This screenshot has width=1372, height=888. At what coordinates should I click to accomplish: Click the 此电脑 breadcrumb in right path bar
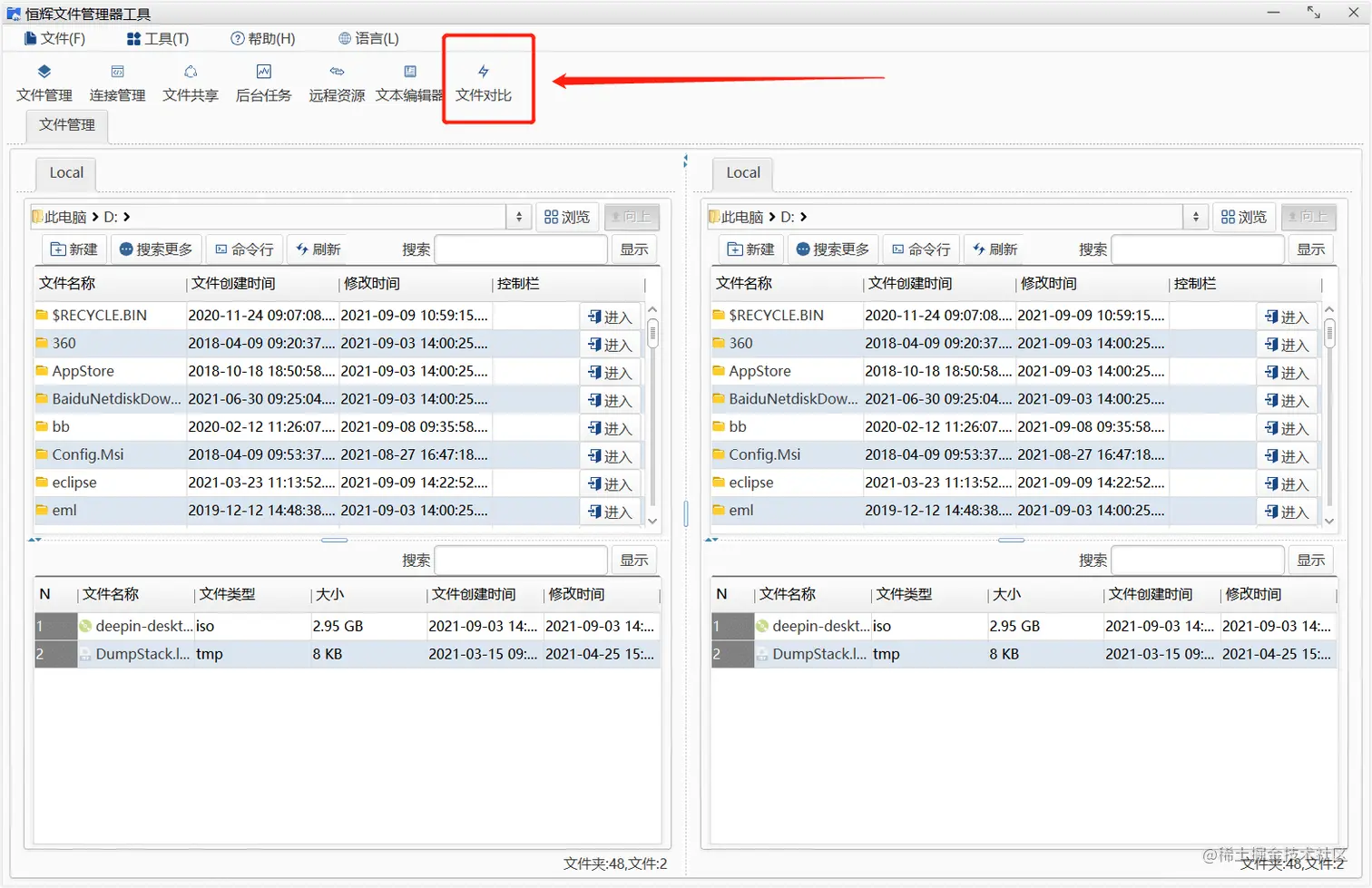tap(742, 218)
